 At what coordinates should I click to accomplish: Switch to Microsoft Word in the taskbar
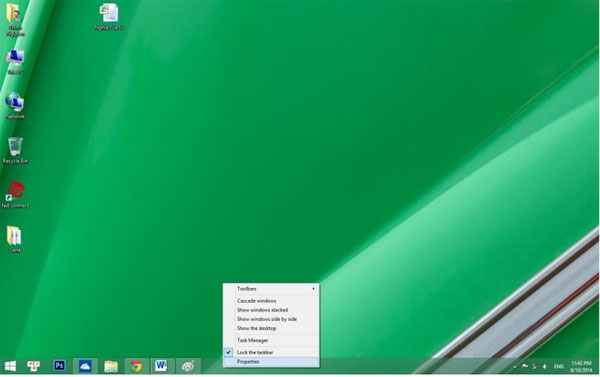click(x=161, y=366)
